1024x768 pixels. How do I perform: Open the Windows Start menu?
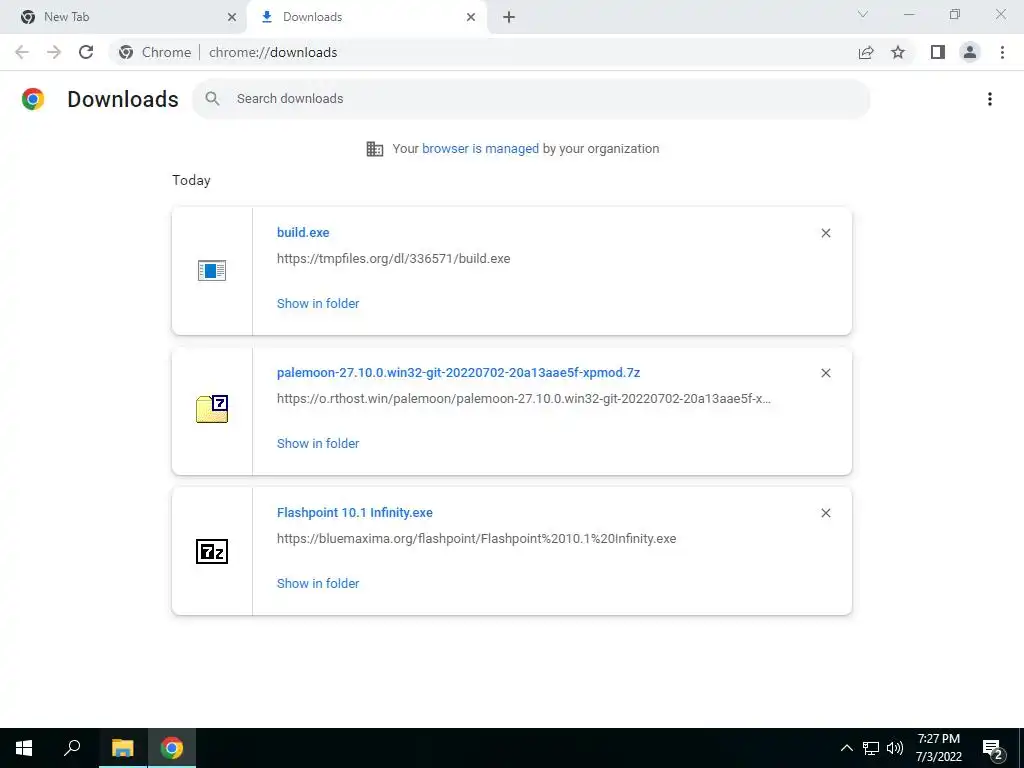click(24, 748)
